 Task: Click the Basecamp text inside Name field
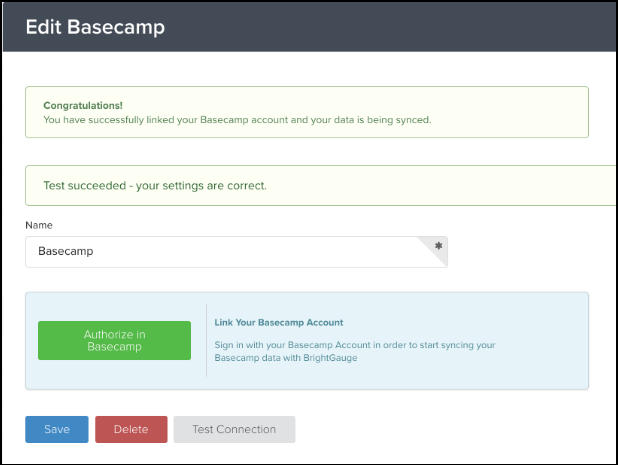(x=66, y=251)
